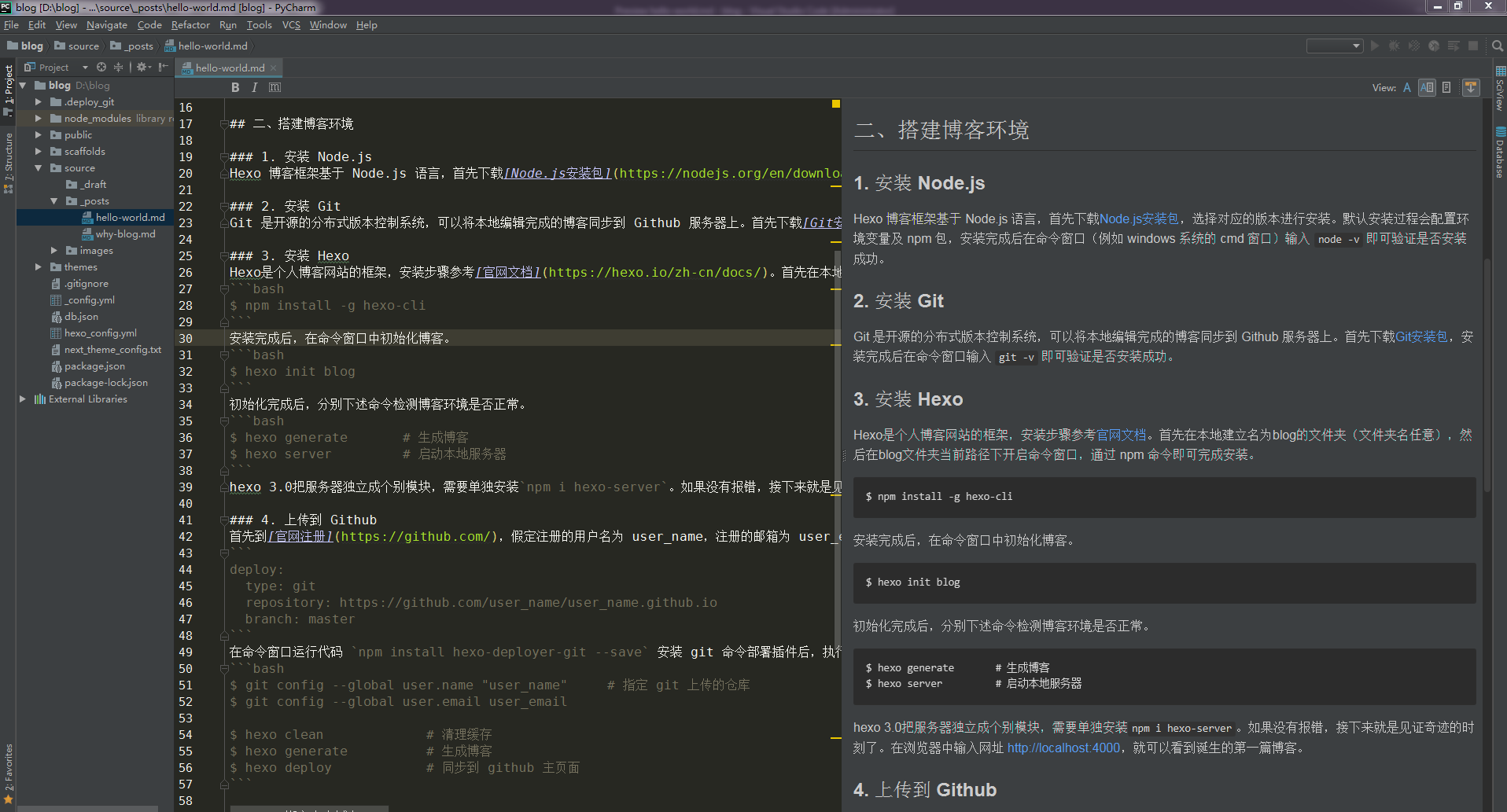Click the Stop square icon
Viewport: 1507px width, 812px height.
[x=1473, y=46]
